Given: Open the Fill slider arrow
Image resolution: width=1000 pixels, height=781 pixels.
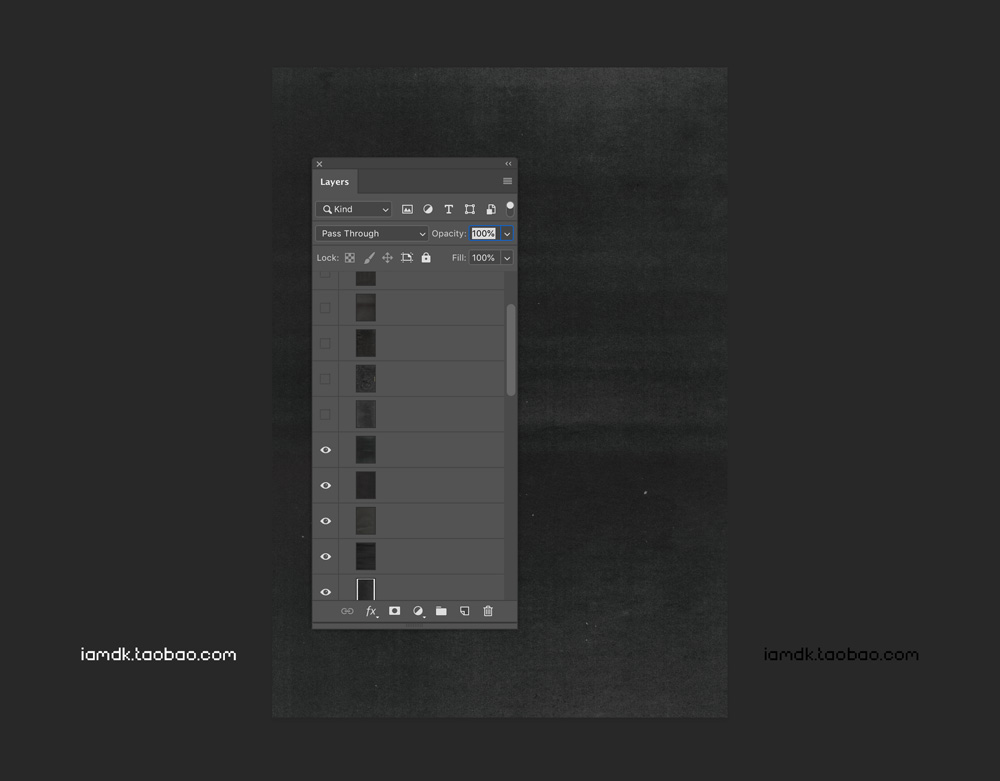Looking at the screenshot, I should click(507, 258).
